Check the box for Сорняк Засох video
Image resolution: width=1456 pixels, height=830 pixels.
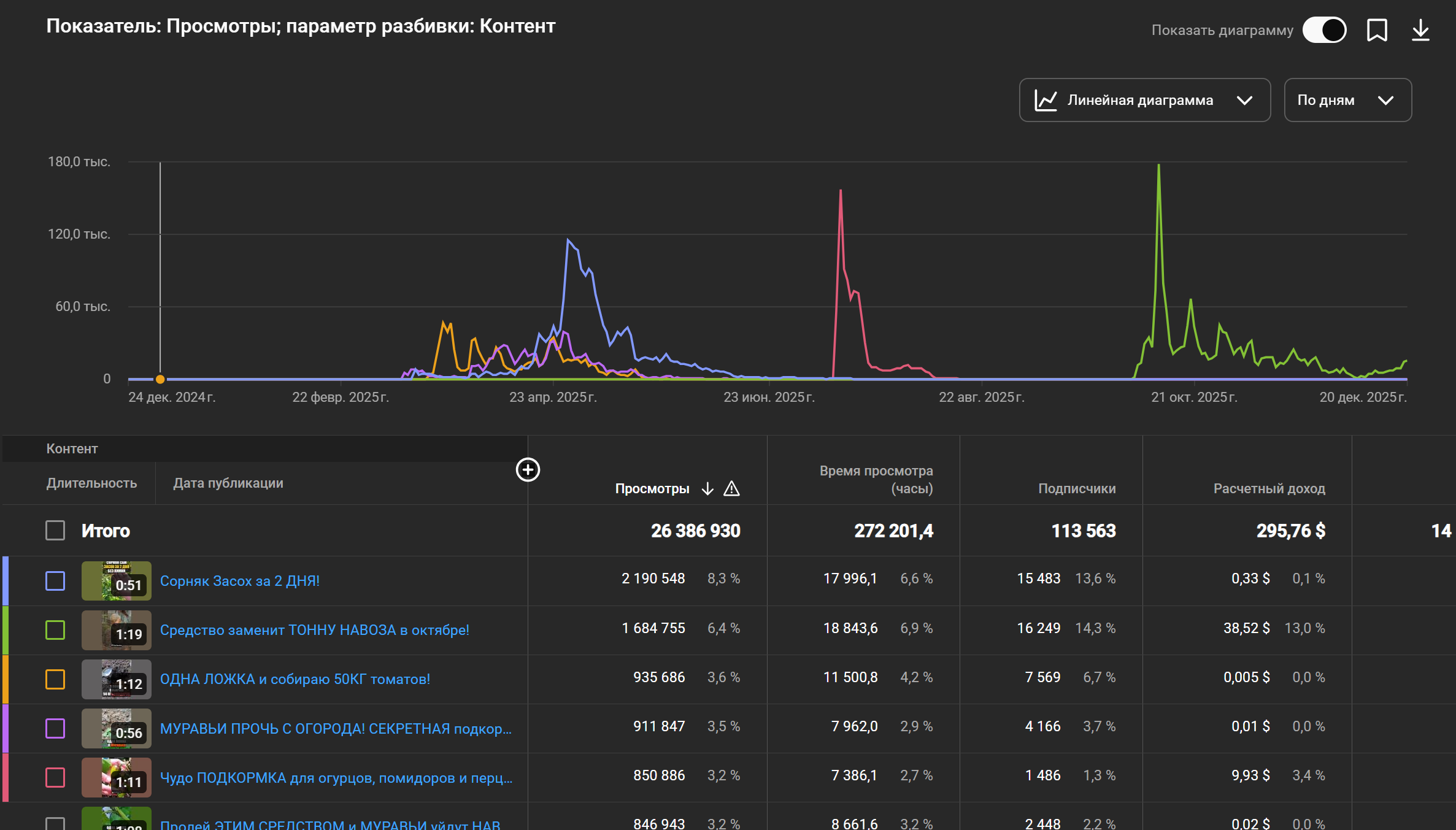55,581
